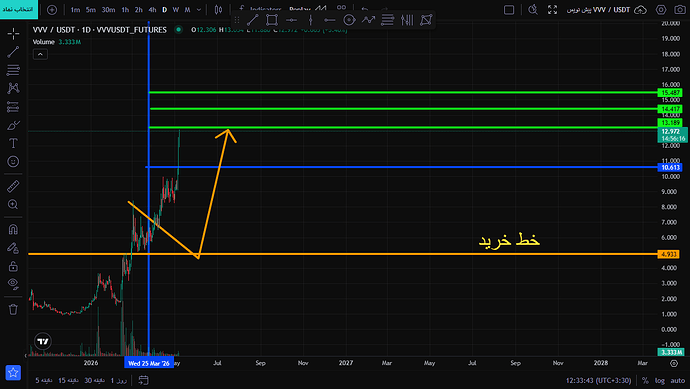The width and height of the screenshot is (690, 389).
Task: Enter fullscreen mode
Action: coord(552,10)
